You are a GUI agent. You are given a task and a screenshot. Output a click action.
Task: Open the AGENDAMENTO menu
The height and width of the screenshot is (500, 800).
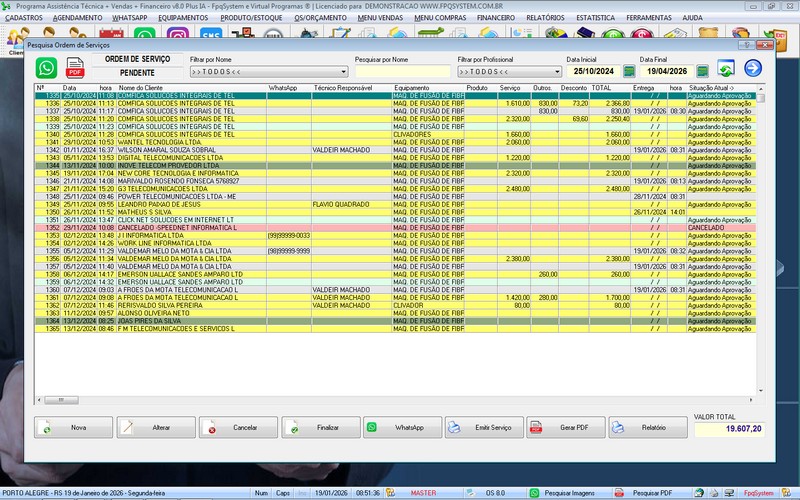pyautogui.click(x=78, y=18)
